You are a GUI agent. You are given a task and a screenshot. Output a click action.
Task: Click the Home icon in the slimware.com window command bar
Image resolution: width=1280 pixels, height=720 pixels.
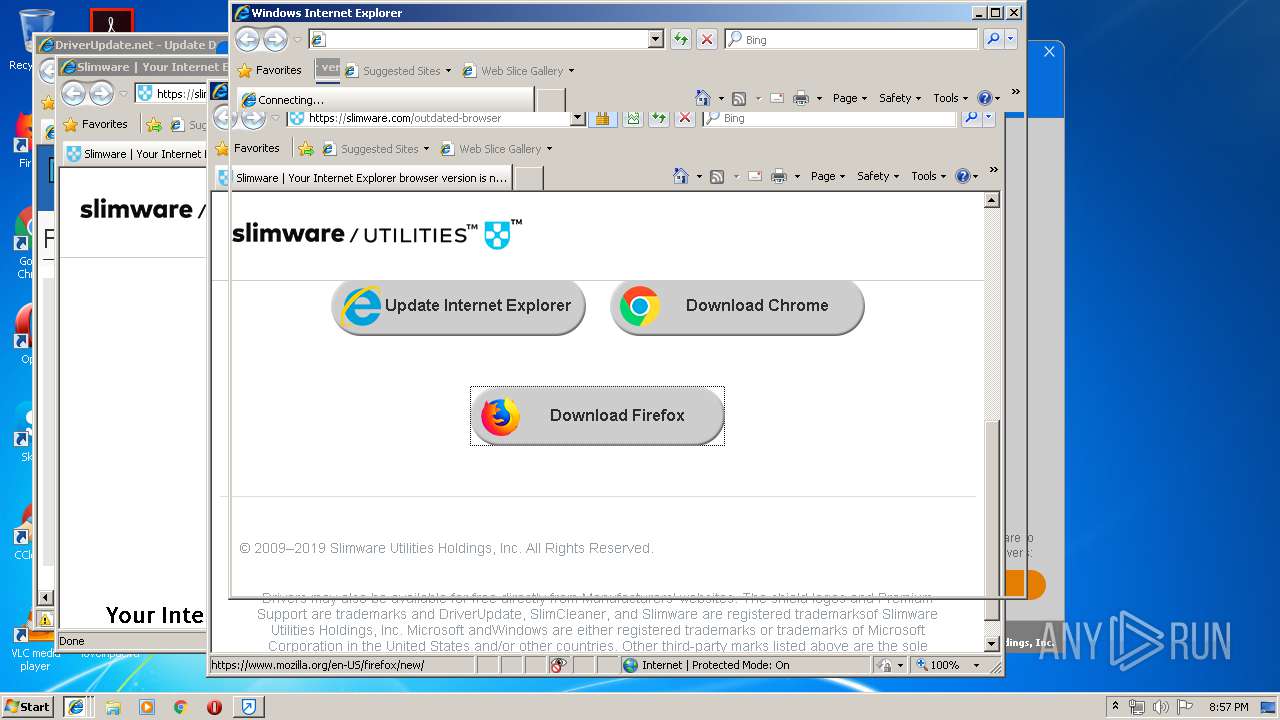click(681, 176)
